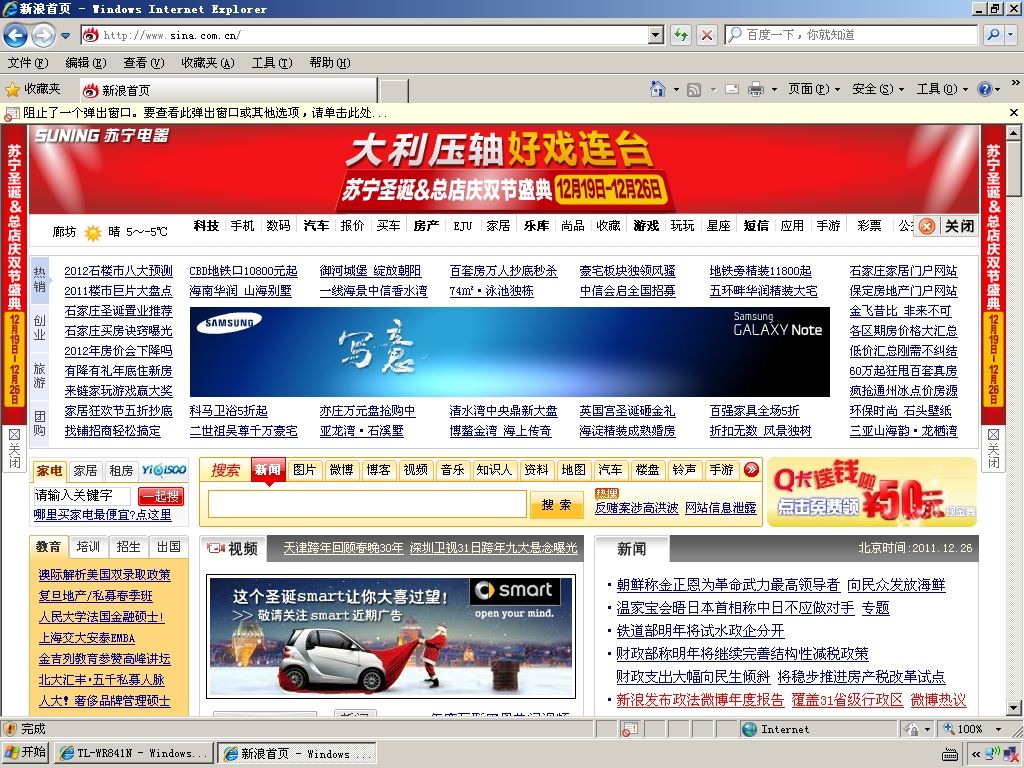1024x768 pixels.
Task: Select the 家居 shopping tab
Action: tap(86, 471)
